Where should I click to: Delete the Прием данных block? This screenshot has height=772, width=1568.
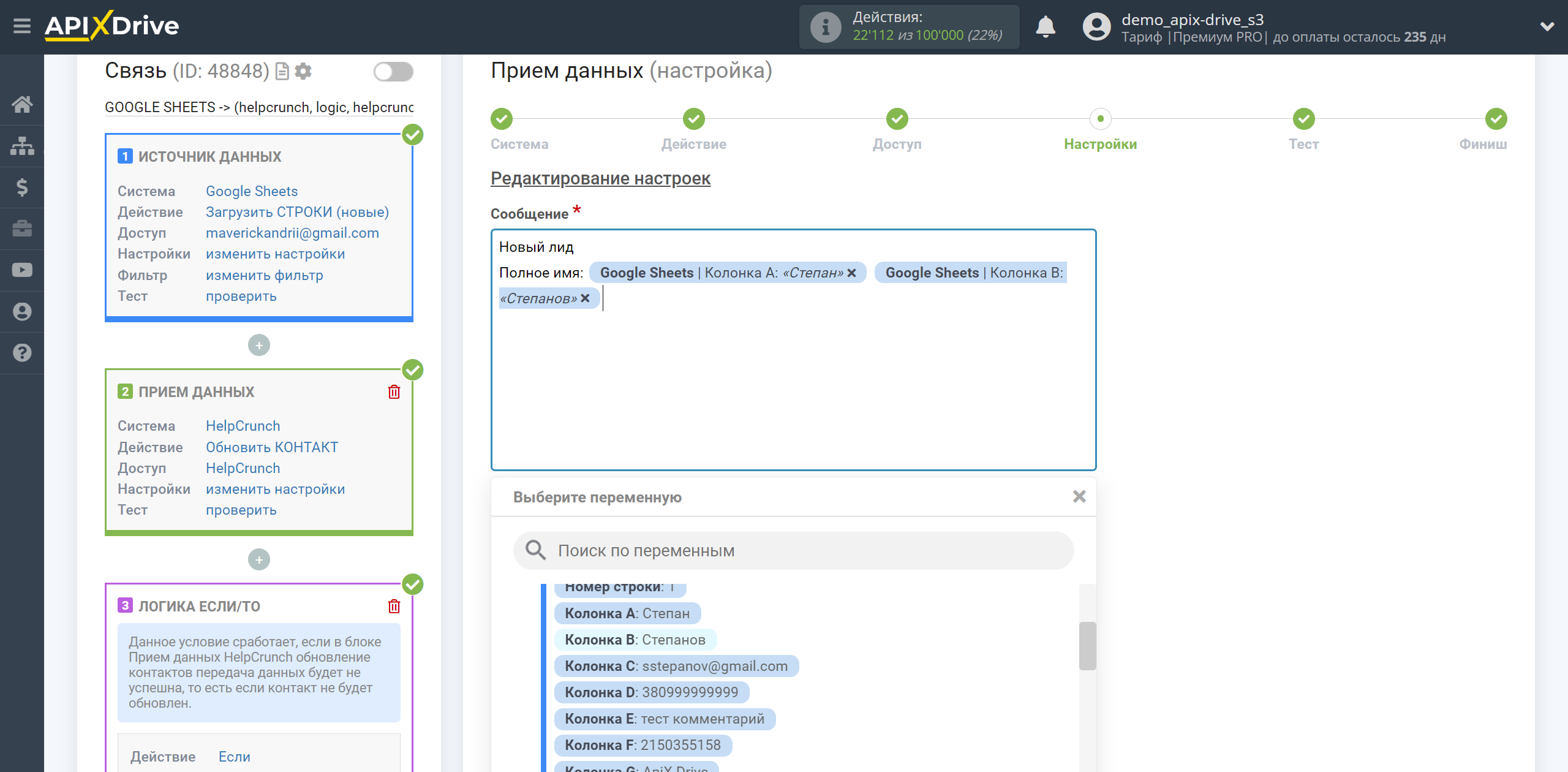[394, 392]
